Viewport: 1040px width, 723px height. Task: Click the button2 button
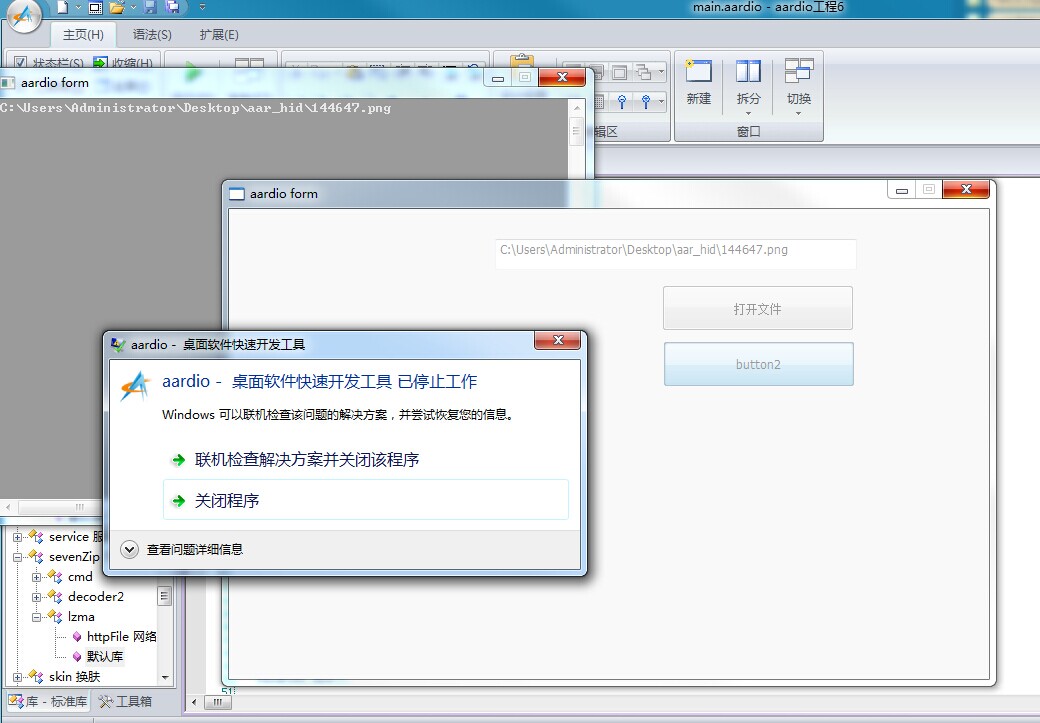pyautogui.click(x=758, y=364)
